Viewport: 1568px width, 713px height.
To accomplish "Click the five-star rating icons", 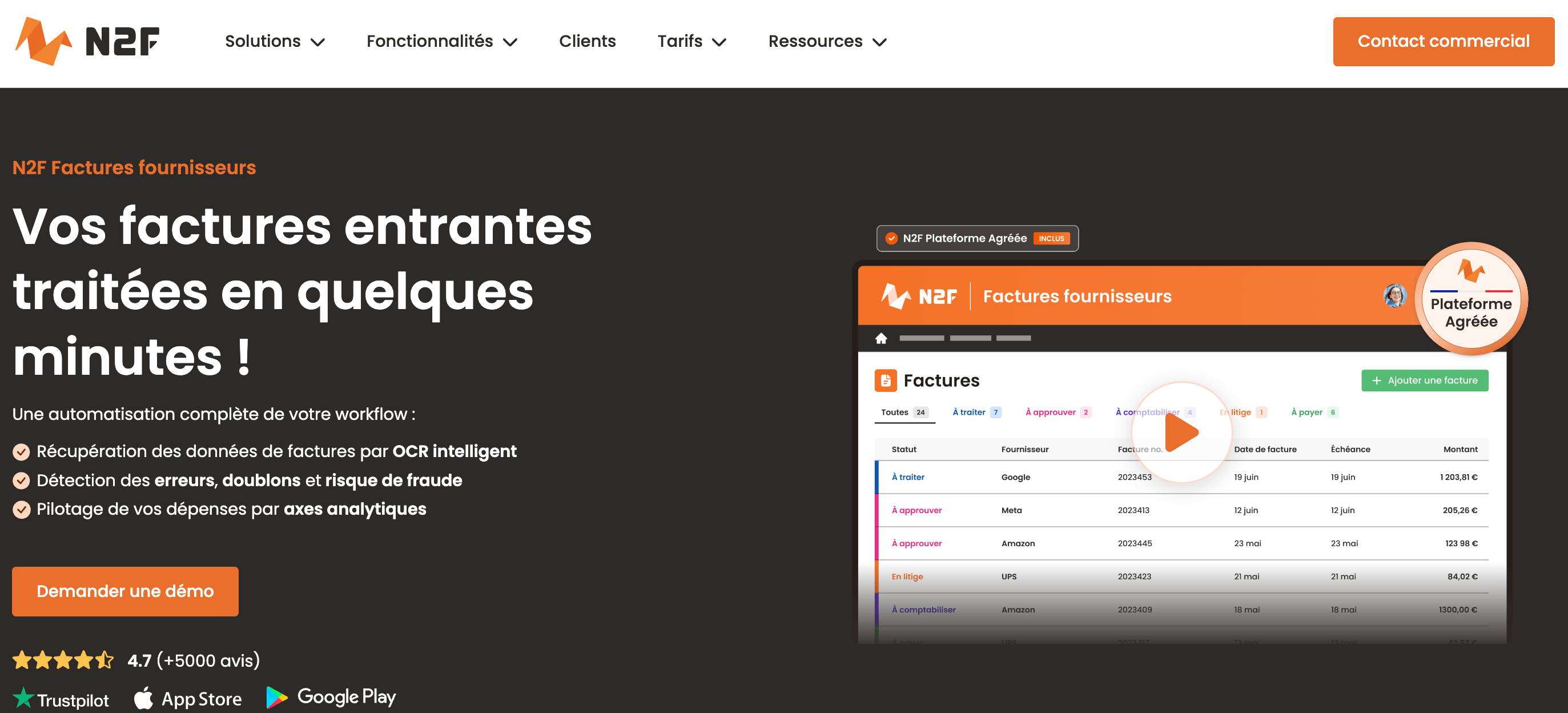I will click(63, 660).
